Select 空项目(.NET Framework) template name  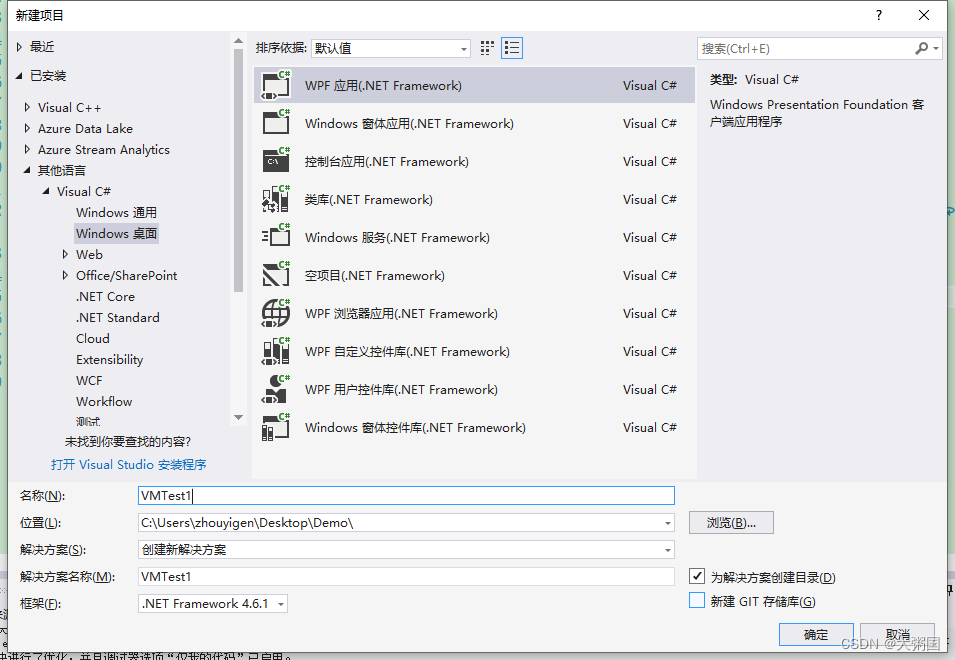375,276
